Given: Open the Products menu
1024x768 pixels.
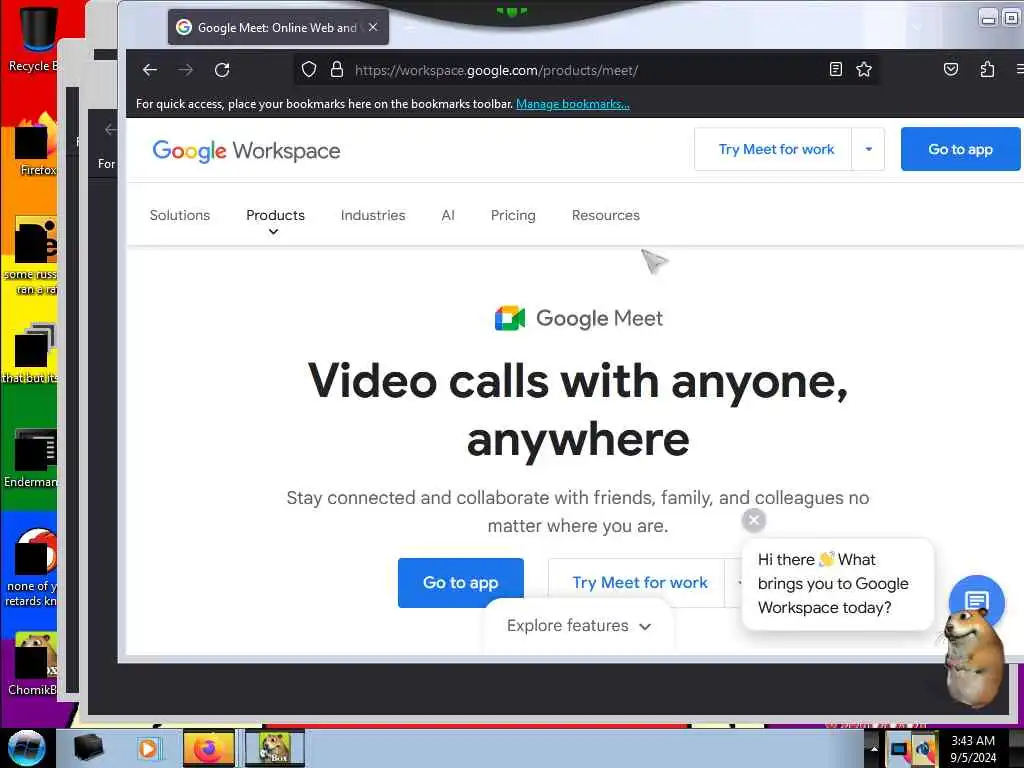Looking at the screenshot, I should pos(275,216).
